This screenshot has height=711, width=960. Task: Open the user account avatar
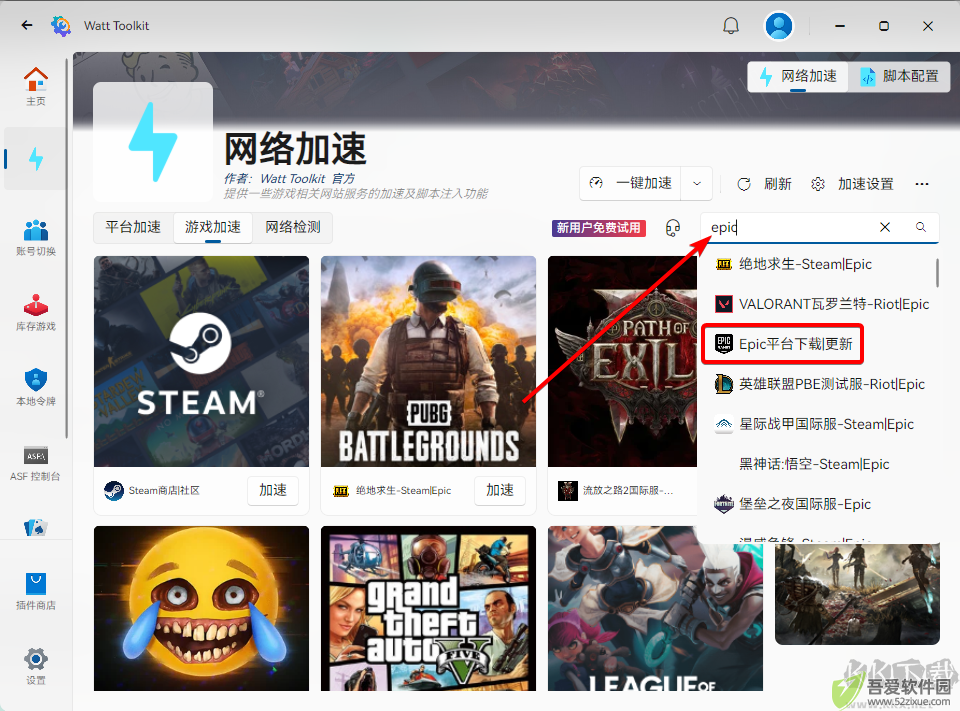(x=779, y=26)
